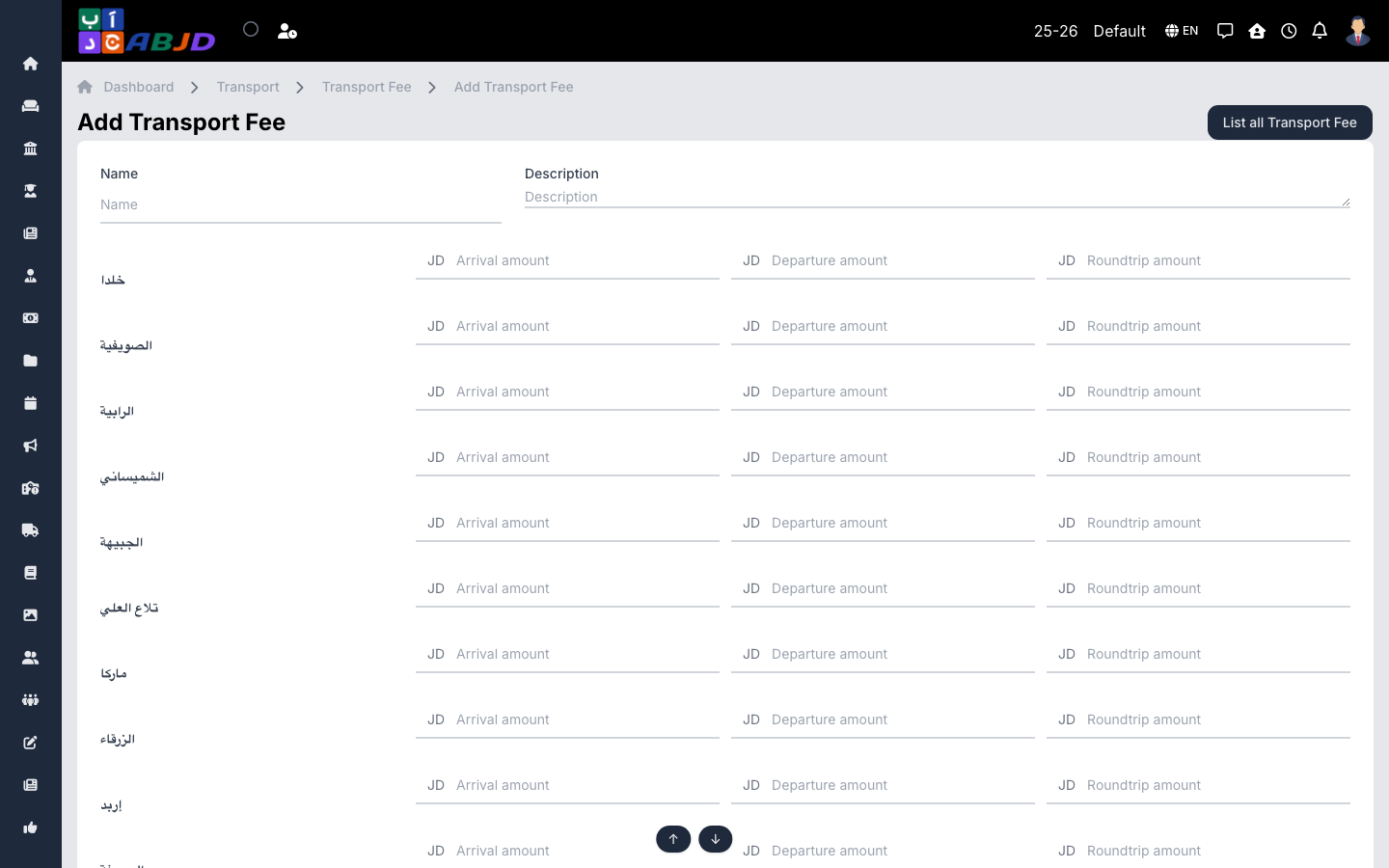Open the couch icon in the sidebar
This screenshot has height=868, width=1389.
pos(31,106)
